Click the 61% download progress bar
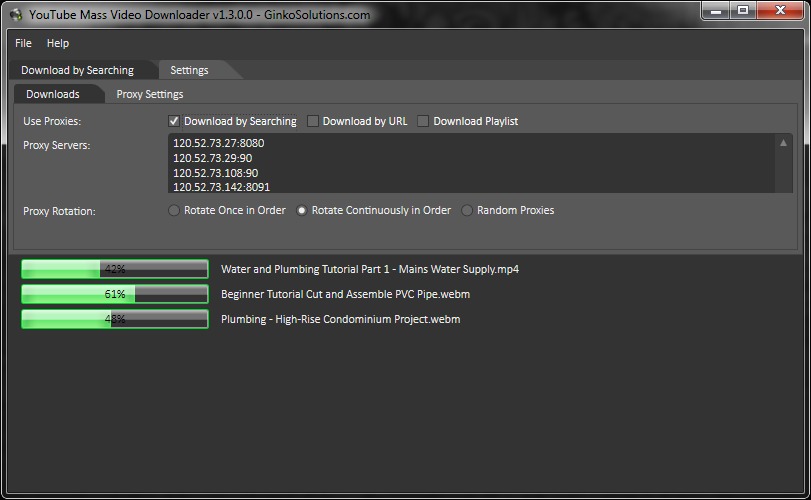 tap(115, 294)
